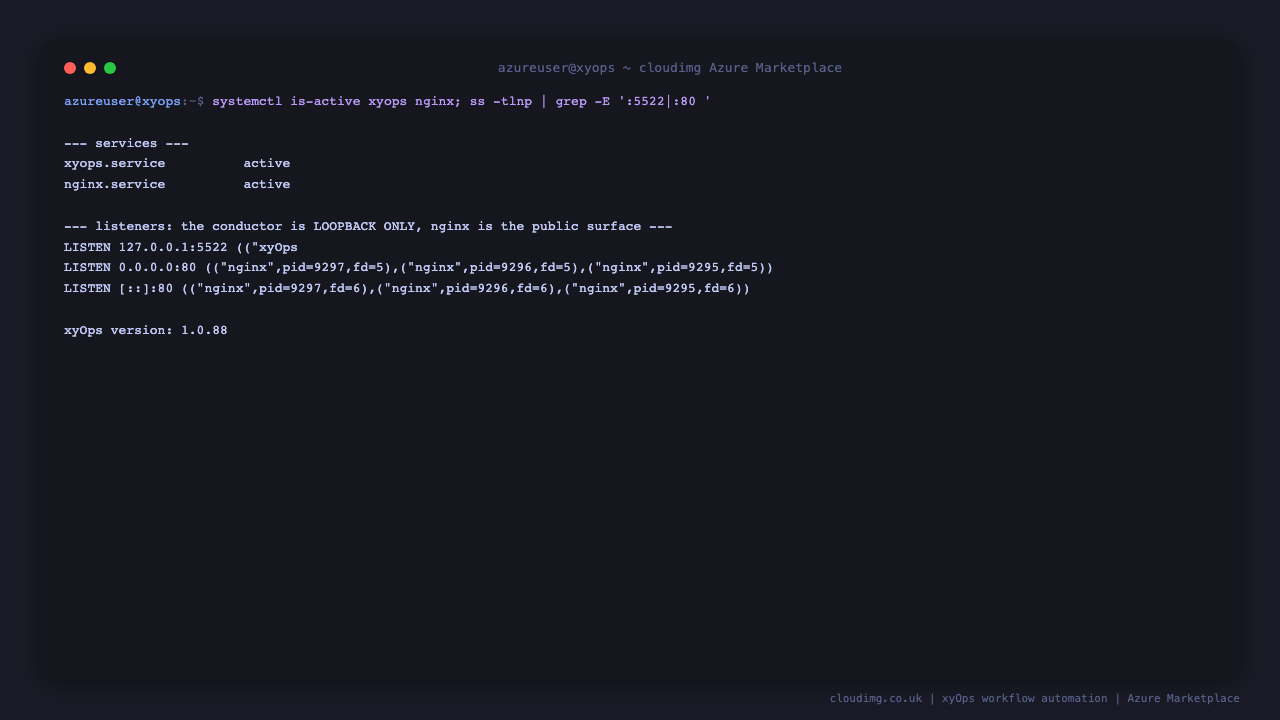
Task: Click the 'xyOps version: 1.0.88' line
Action: pyautogui.click(x=146, y=330)
